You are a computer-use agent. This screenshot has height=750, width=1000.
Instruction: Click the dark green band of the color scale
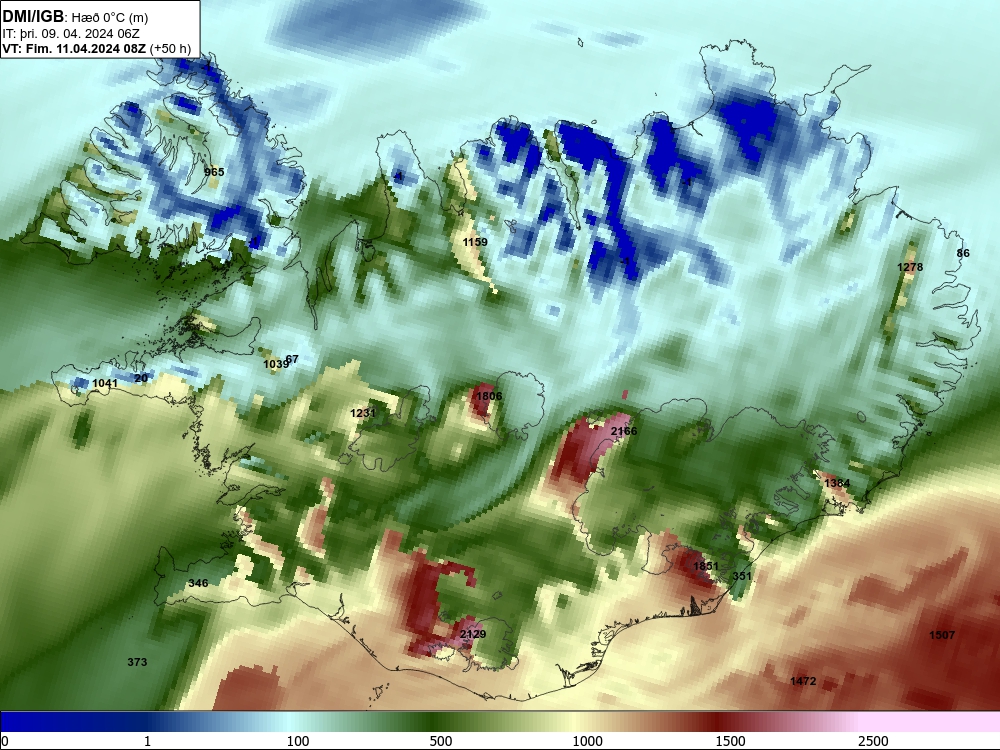point(434,721)
